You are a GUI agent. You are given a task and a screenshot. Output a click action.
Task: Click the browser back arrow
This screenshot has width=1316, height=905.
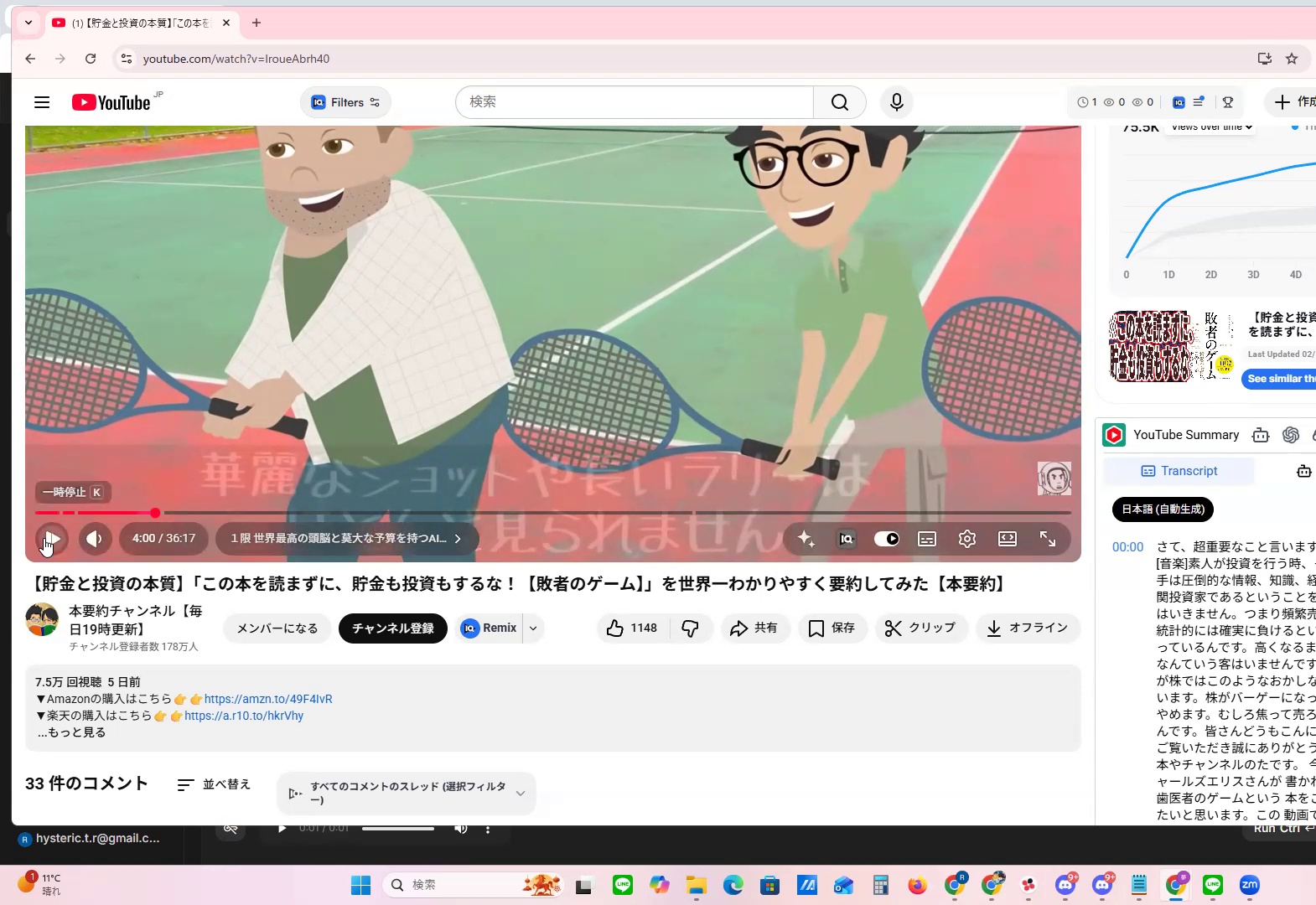click(x=30, y=59)
